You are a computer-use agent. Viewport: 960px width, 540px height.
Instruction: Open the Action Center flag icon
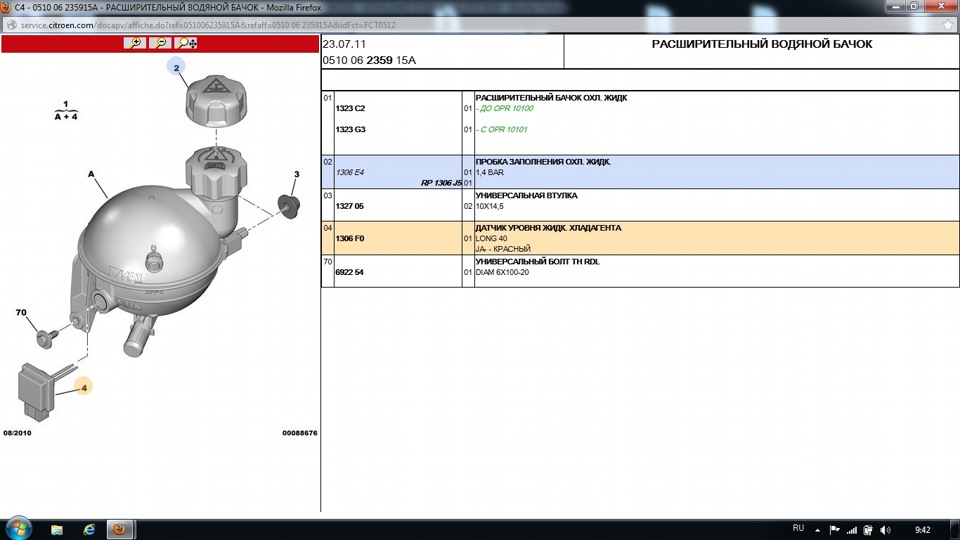point(834,530)
